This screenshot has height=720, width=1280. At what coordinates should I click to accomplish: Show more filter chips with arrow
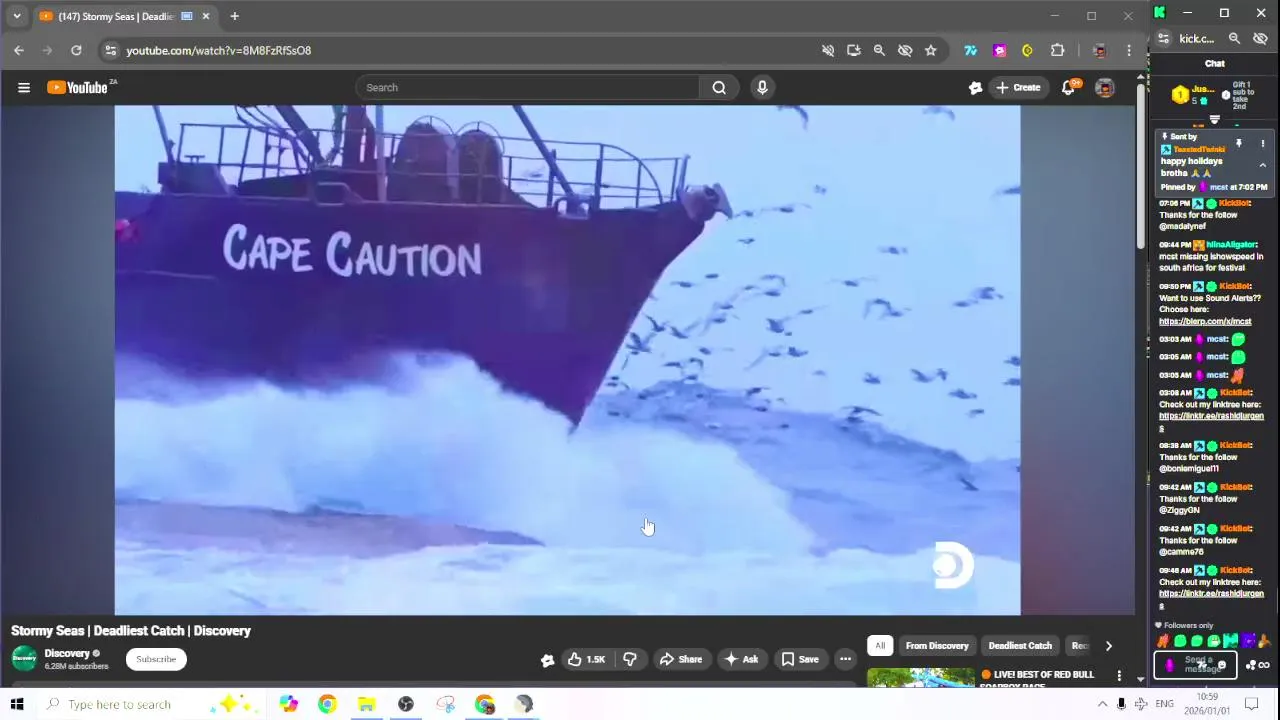pyautogui.click(x=1108, y=646)
